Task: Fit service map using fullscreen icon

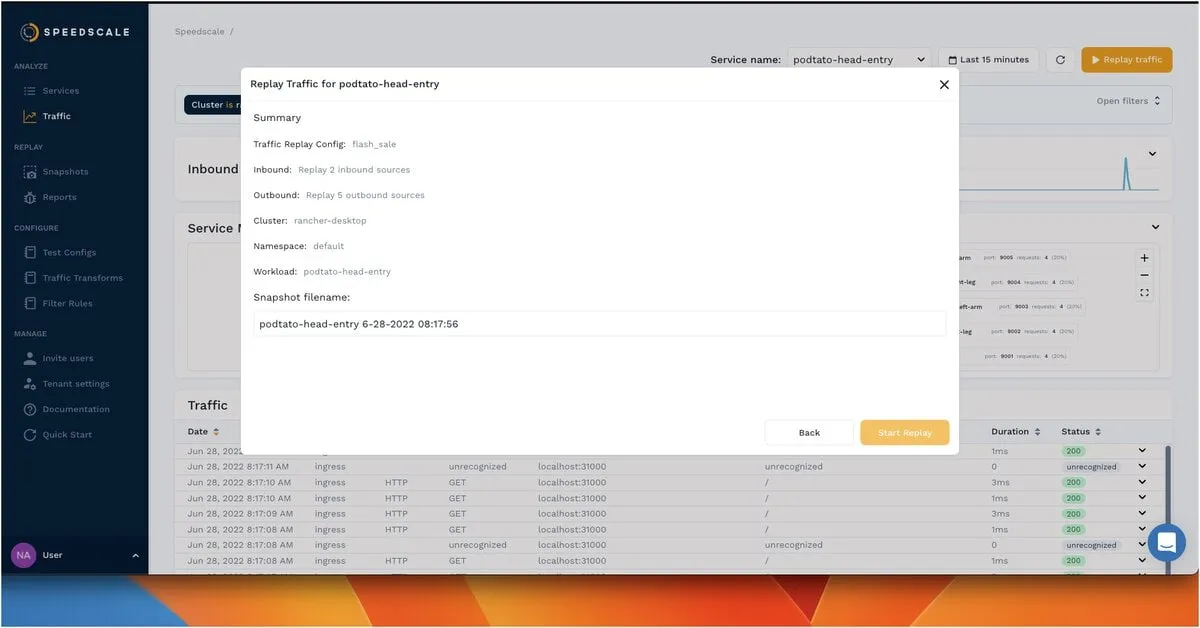Action: [1143, 292]
